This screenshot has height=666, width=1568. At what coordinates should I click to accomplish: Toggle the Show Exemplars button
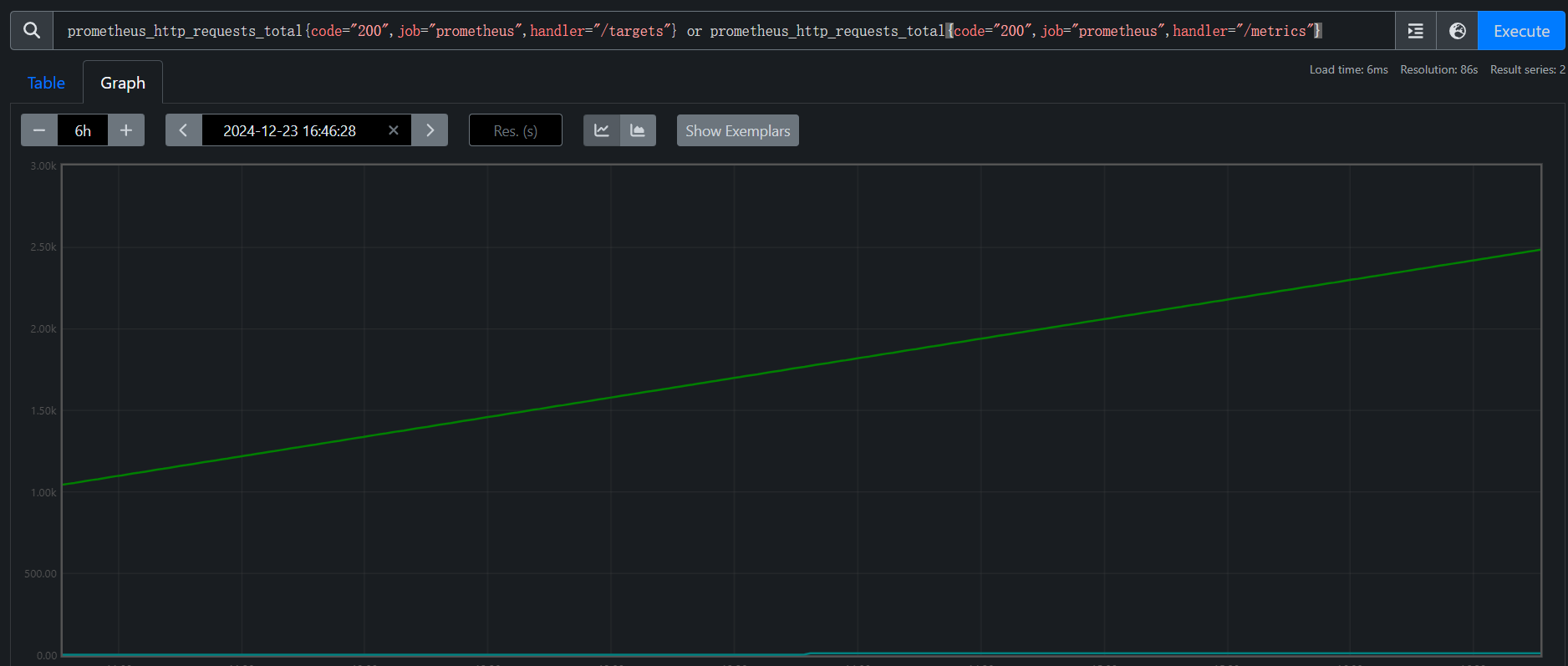[737, 131]
